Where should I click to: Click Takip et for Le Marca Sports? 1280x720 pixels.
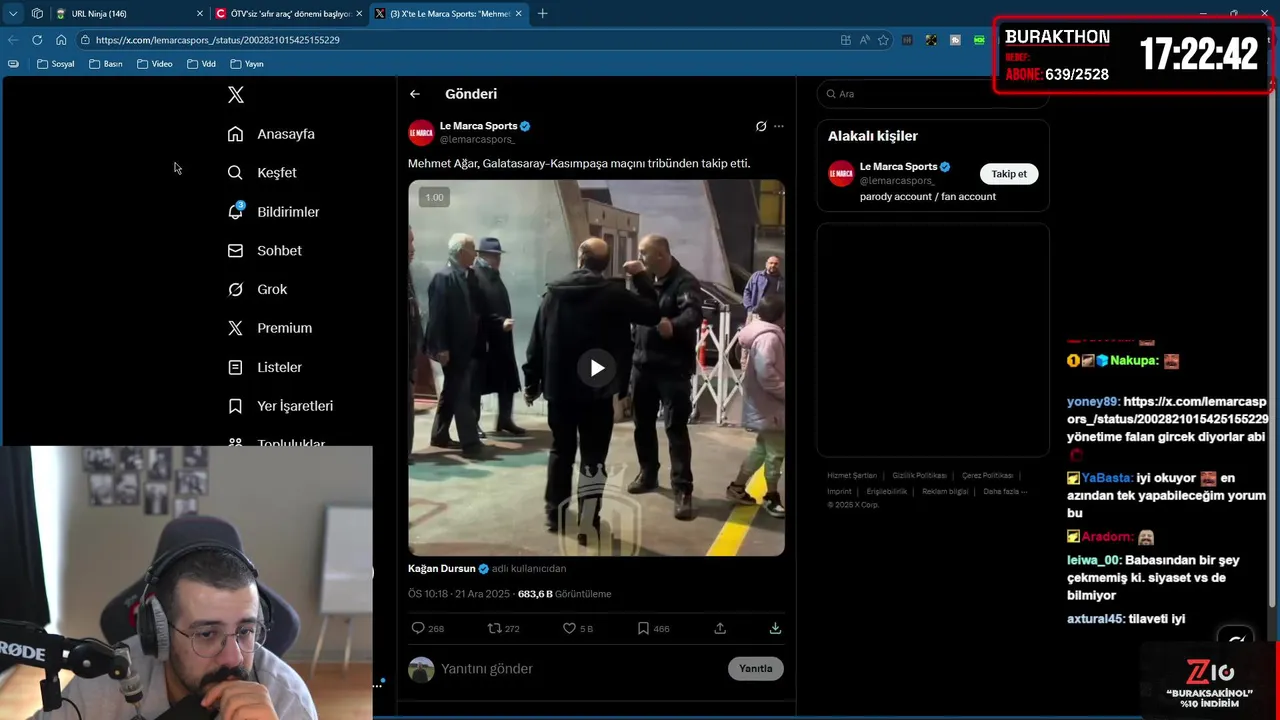[1009, 174]
